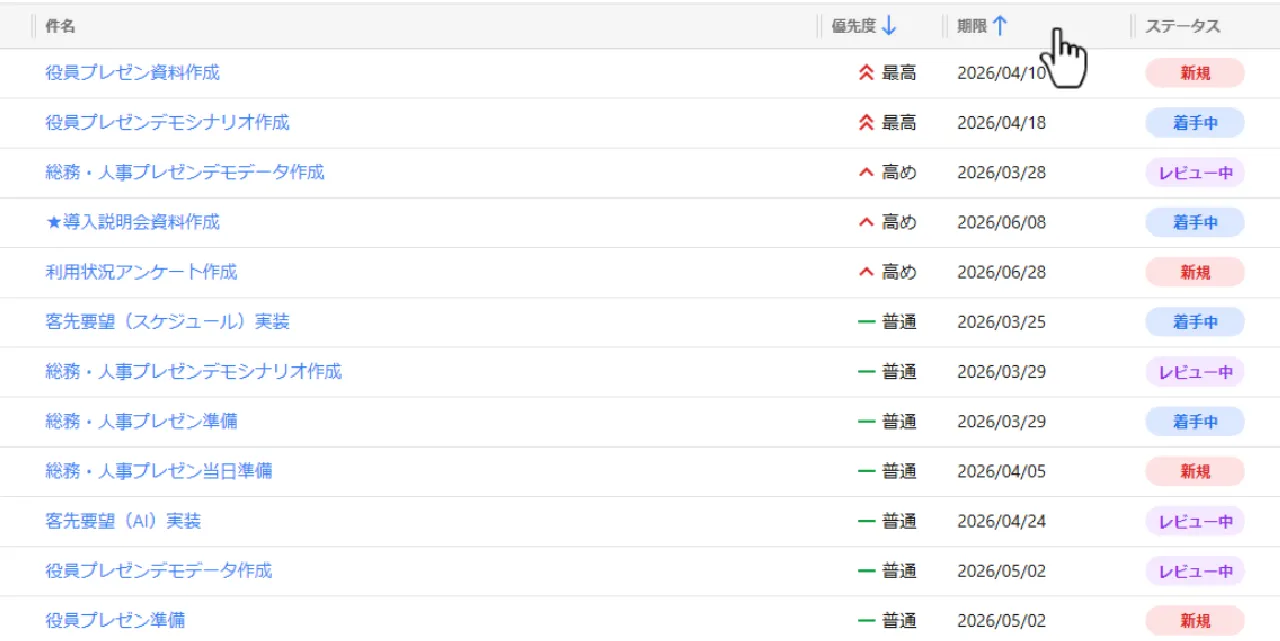
Task: Click 着手中 status badge on ★導入説明会資料作成 row
Action: click(x=1194, y=222)
